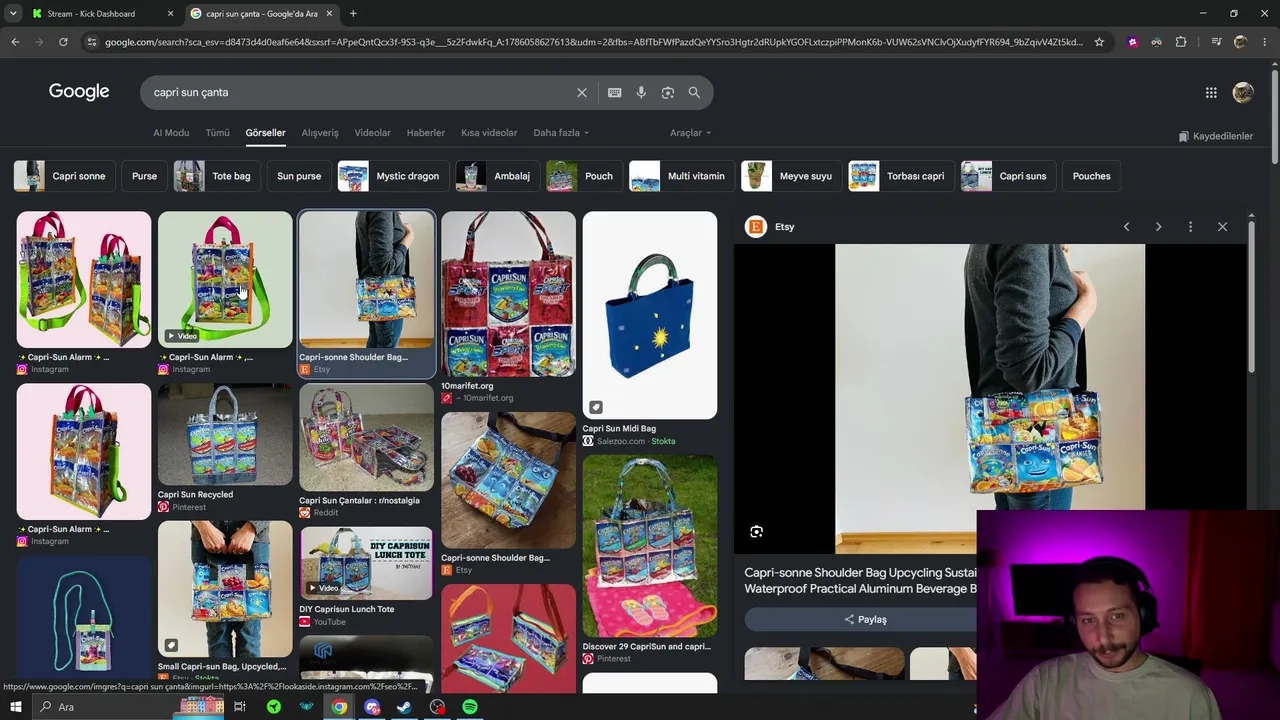
Task: Reload the current page
Action: coord(63,42)
